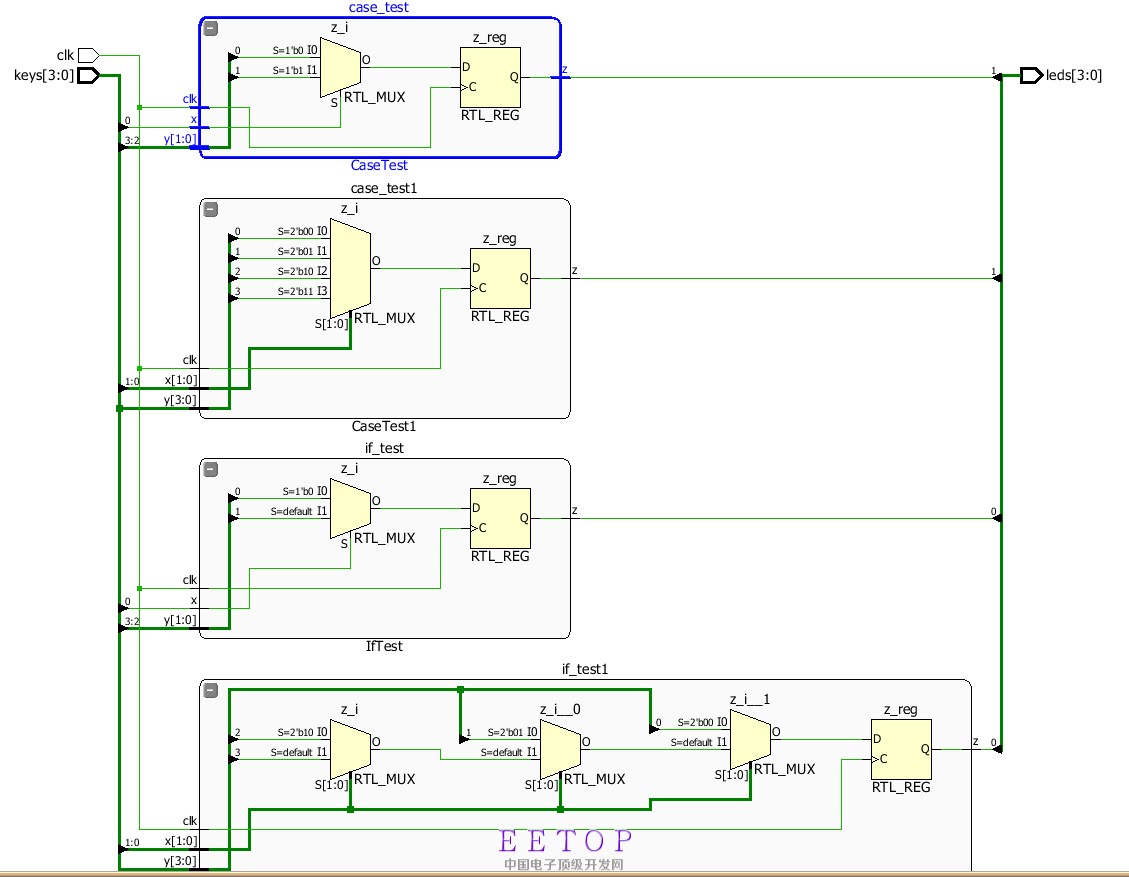Click the S[1:0] select pin of z_i__1
This screenshot has width=1129, height=877.
click(x=732, y=775)
